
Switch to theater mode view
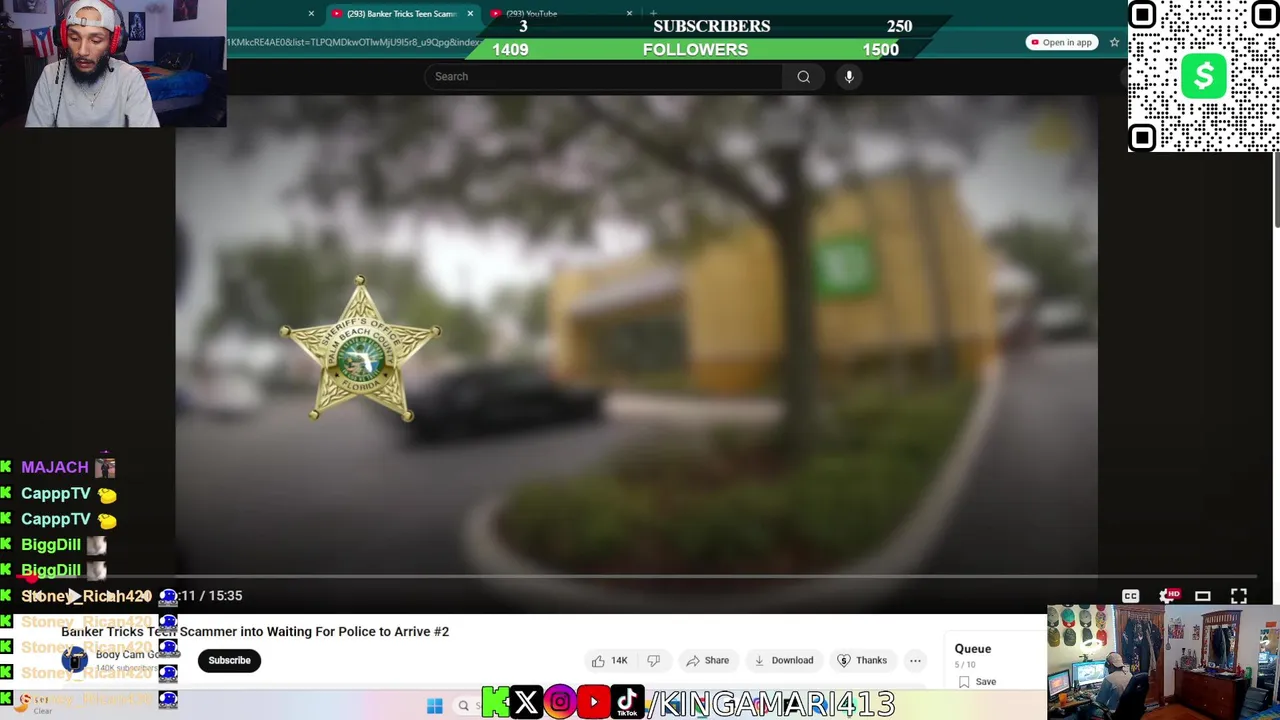click(x=1203, y=596)
